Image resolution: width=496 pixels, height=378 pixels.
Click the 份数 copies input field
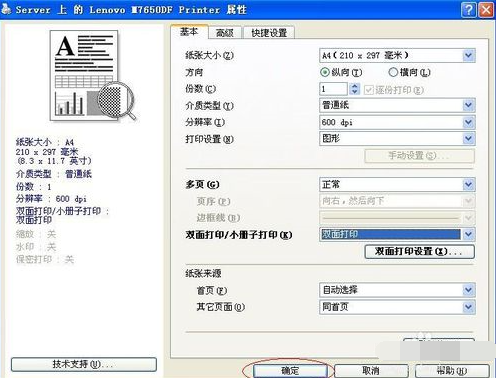point(333,89)
